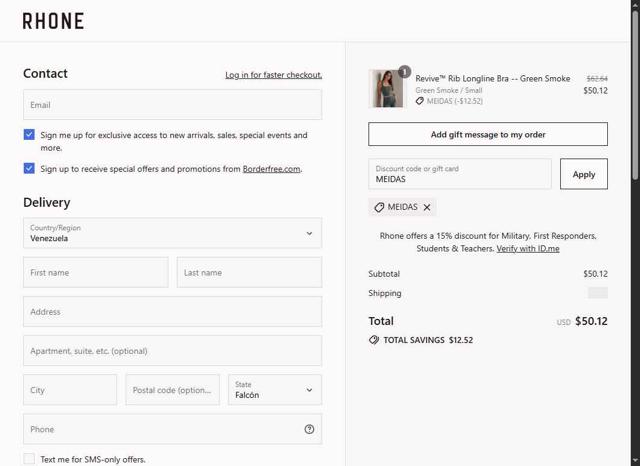Viewport: 640px width, 466px height.
Task: Focus the City field
Action: coord(70,390)
